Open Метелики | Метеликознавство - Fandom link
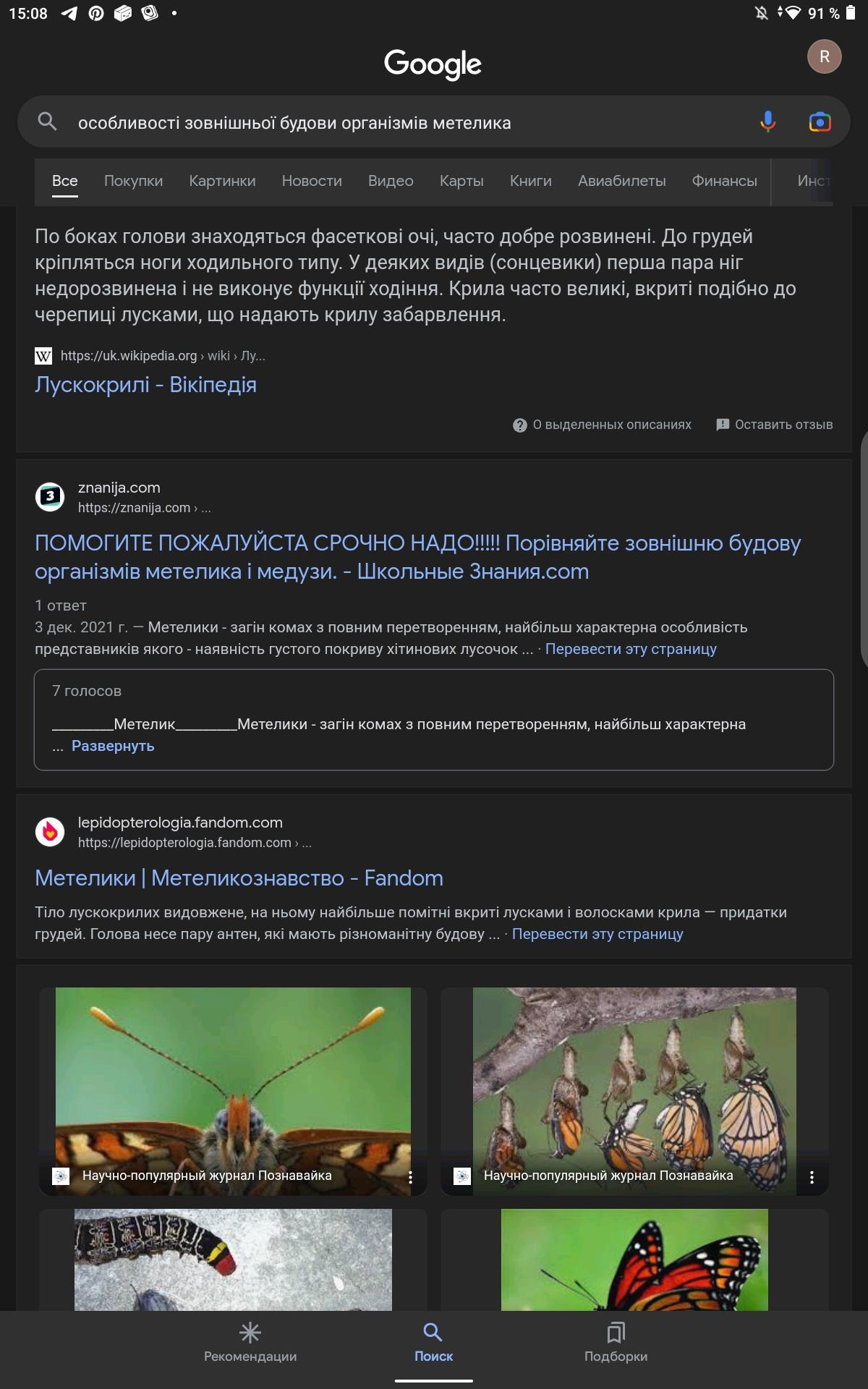Image resolution: width=868 pixels, height=1389 pixels. pos(239,878)
